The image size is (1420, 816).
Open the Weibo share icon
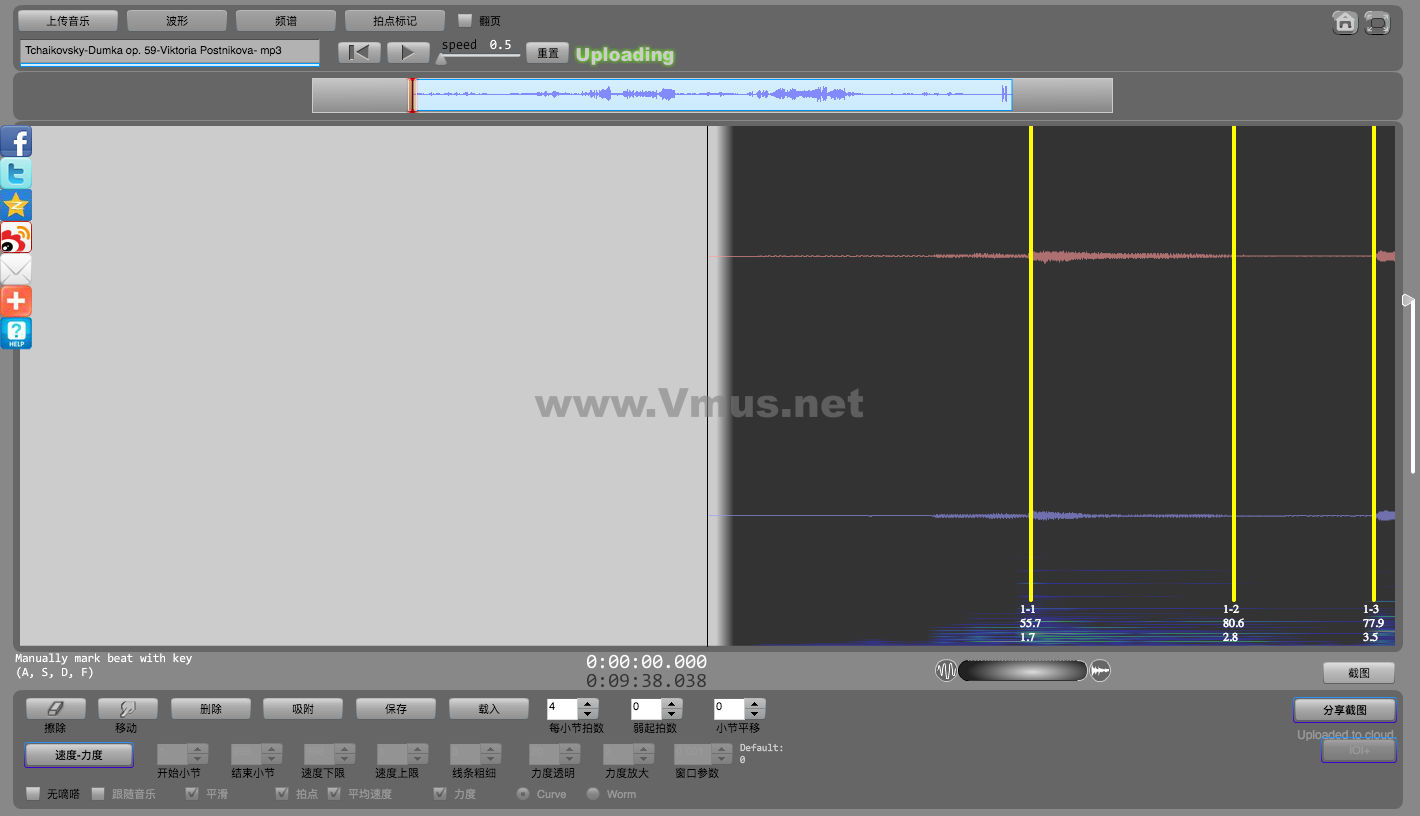[16, 238]
